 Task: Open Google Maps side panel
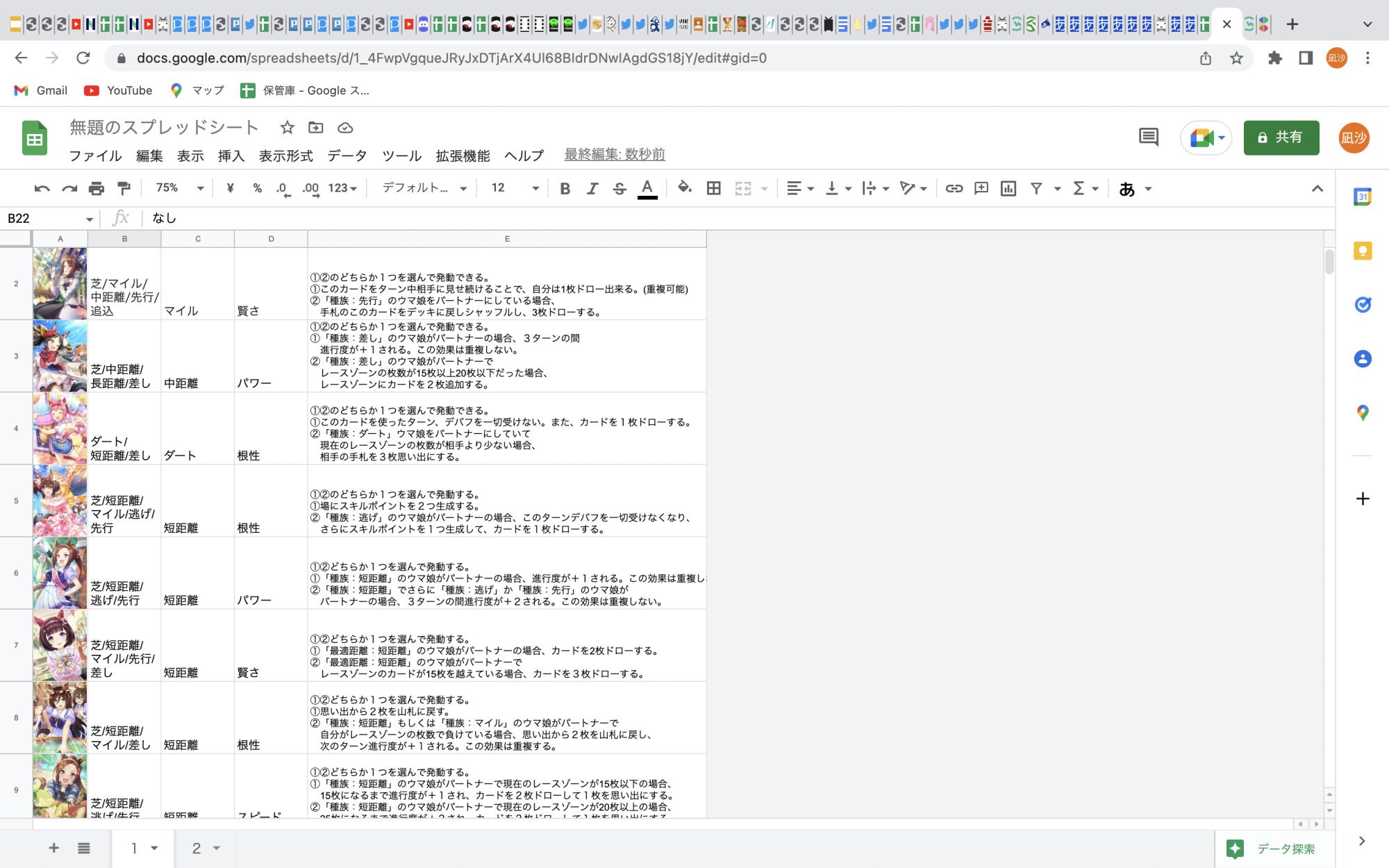pyautogui.click(x=1363, y=412)
